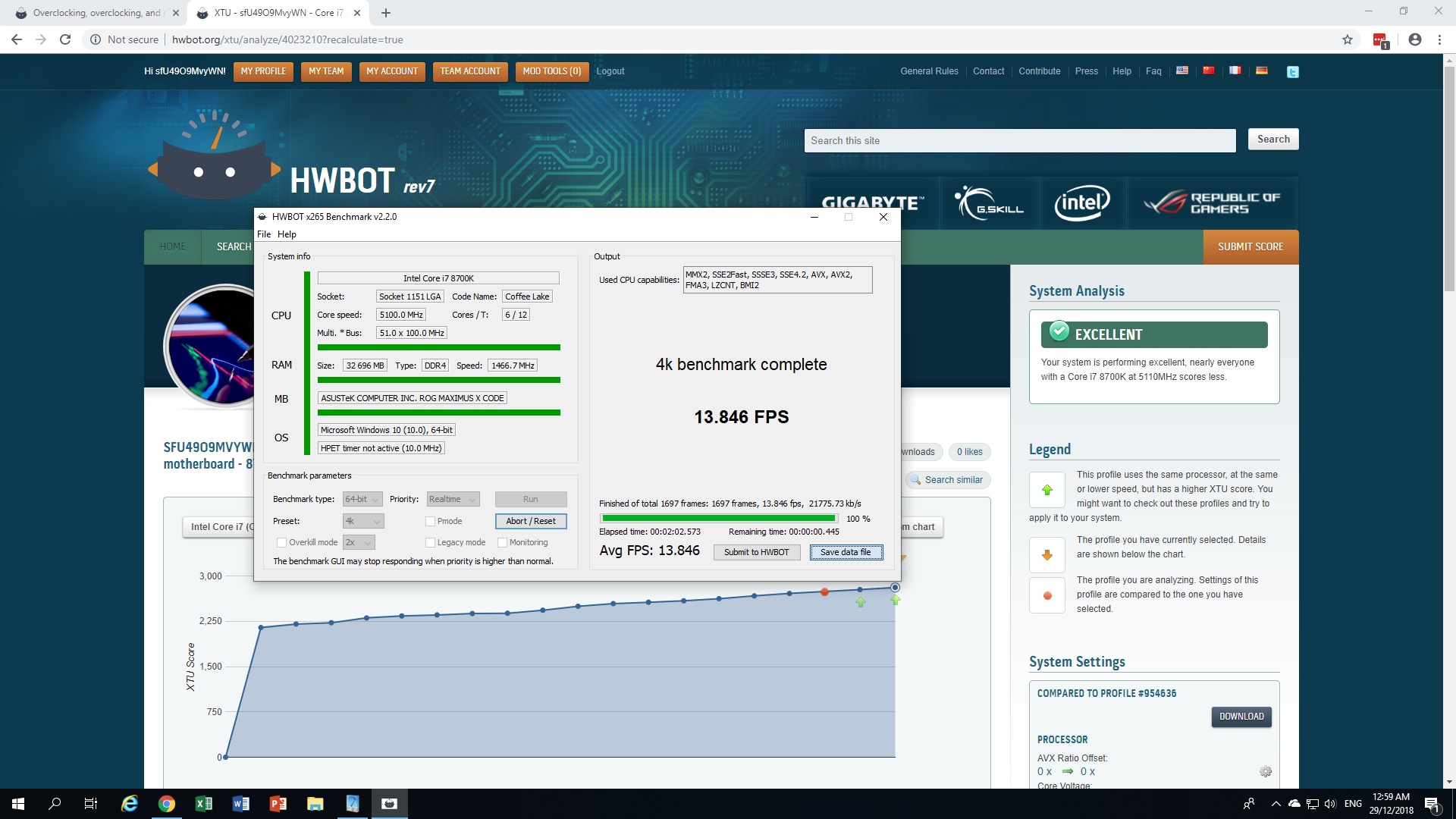
Task: Open the Preset 4k dropdown
Action: (x=363, y=521)
